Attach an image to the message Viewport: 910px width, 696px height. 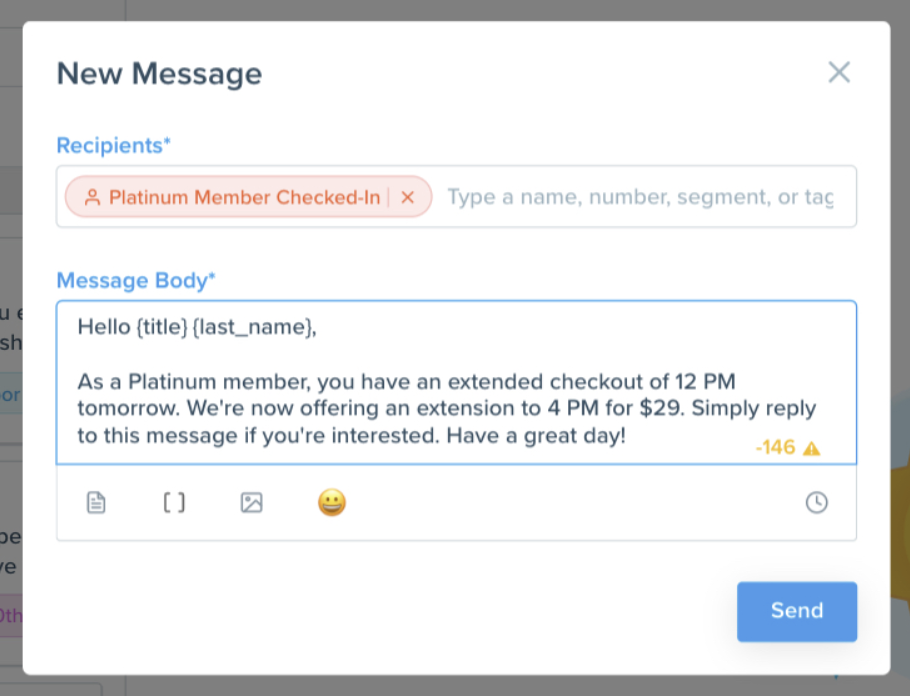[251, 503]
